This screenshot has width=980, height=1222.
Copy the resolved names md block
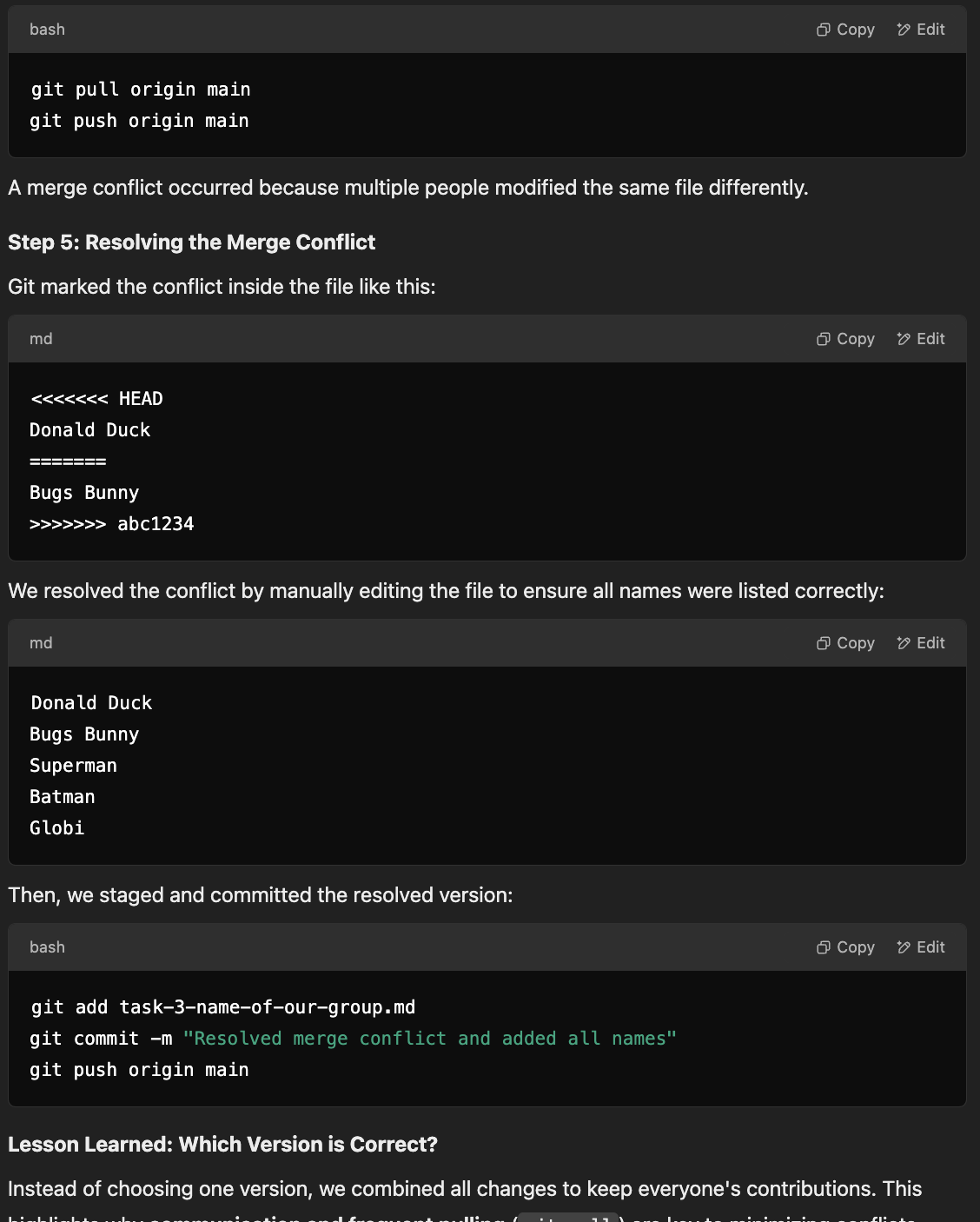(845, 643)
